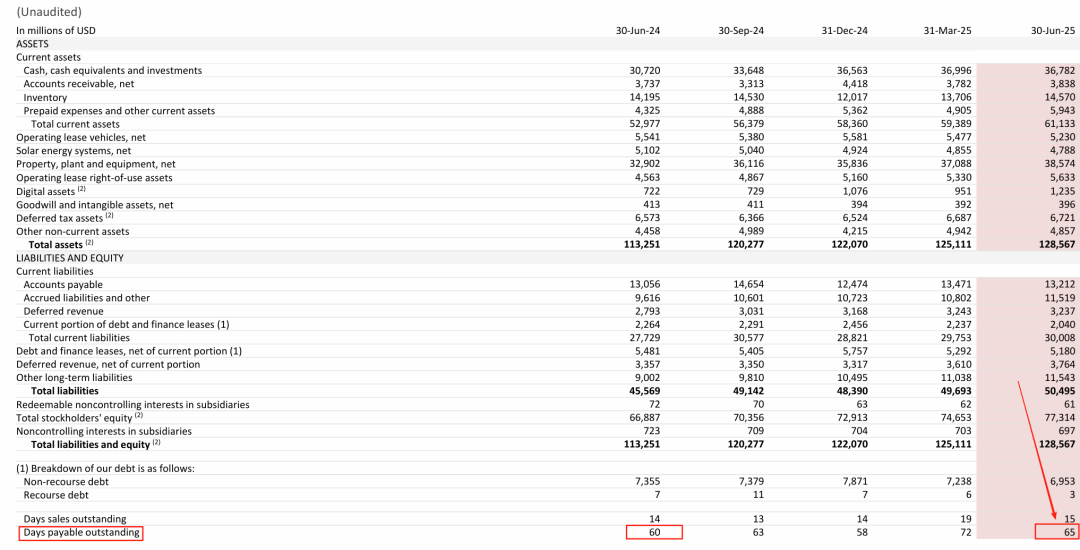The width and height of the screenshot is (1080, 550).
Task: Select 'Prepaid expenses and other current assets'
Action: [x=119, y=110]
